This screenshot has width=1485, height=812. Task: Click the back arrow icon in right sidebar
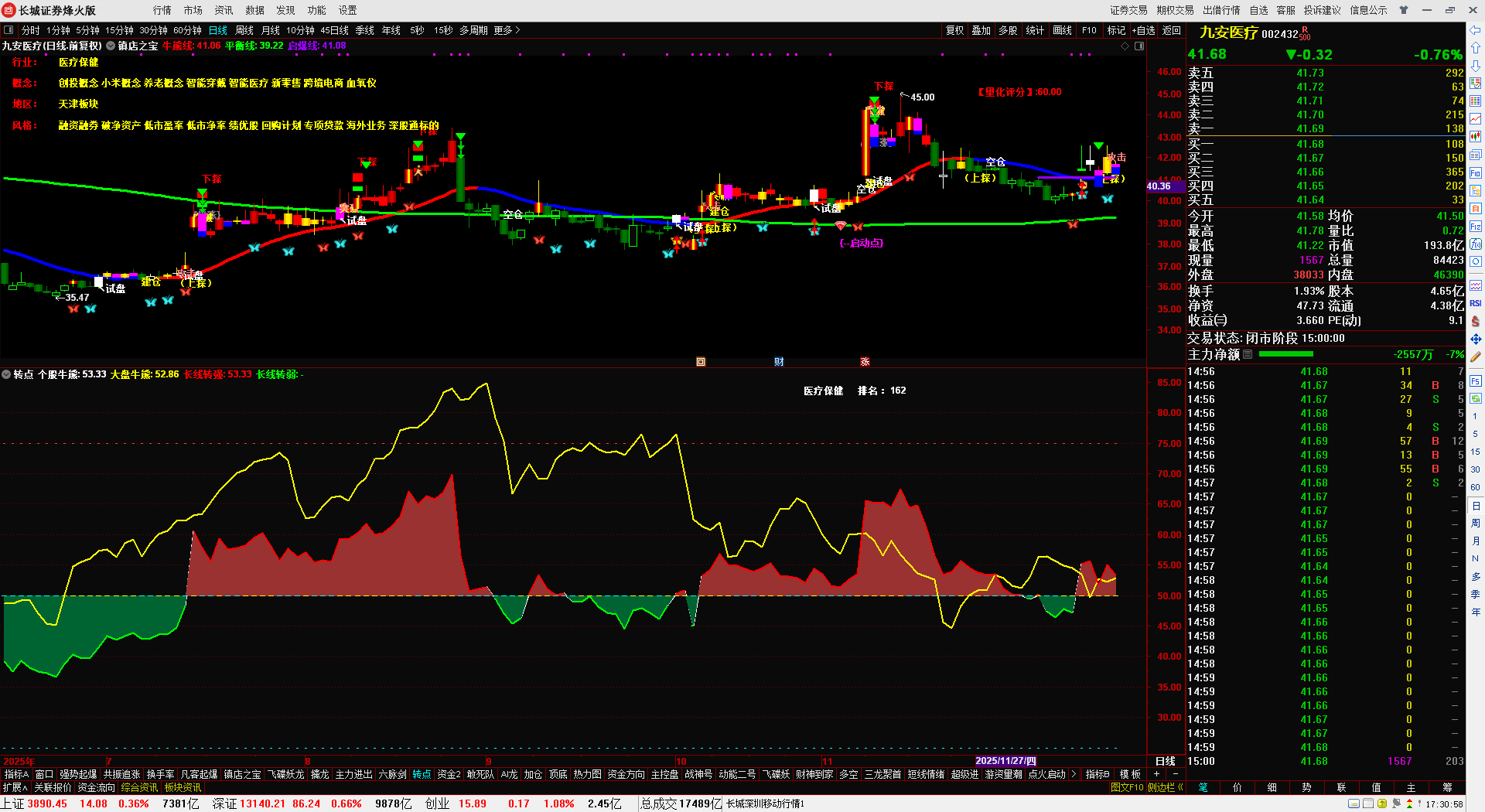1476,30
